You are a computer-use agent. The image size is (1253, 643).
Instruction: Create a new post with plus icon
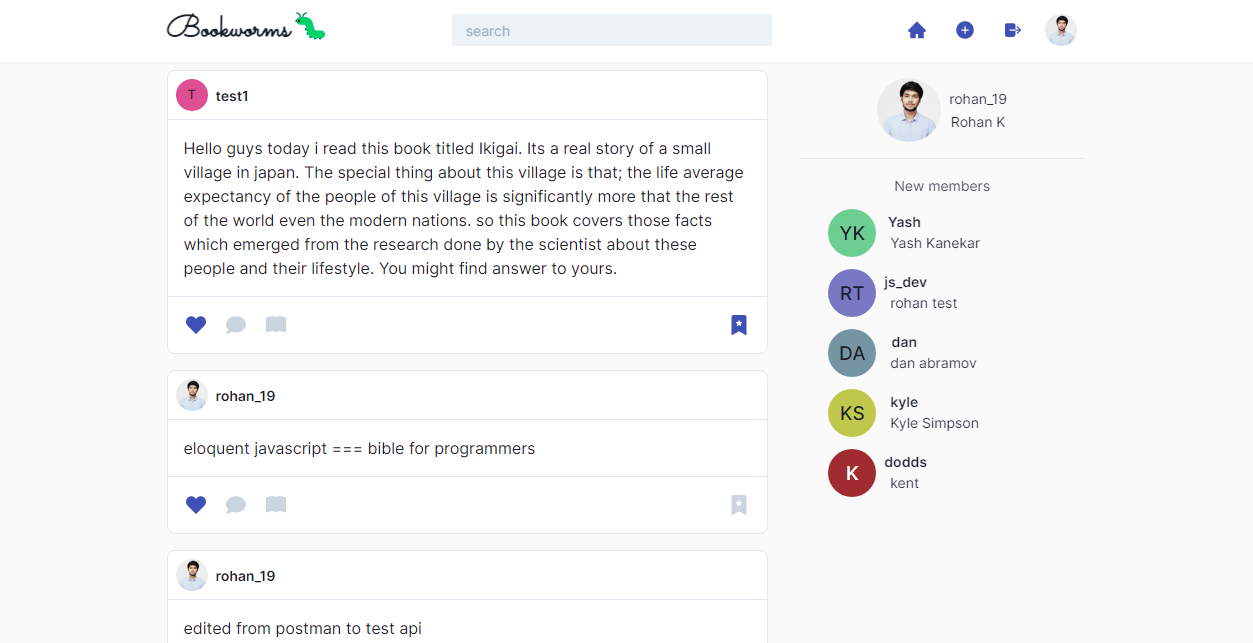point(965,31)
